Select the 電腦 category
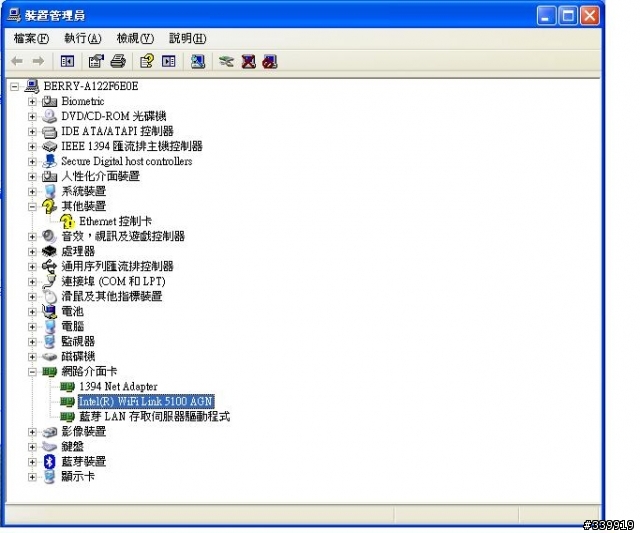 pyautogui.click(x=73, y=326)
